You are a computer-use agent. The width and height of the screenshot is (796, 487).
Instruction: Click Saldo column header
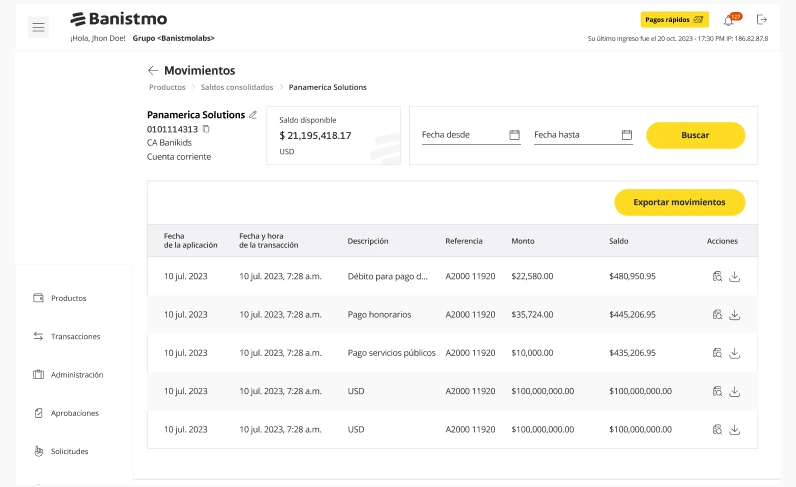click(x=618, y=241)
